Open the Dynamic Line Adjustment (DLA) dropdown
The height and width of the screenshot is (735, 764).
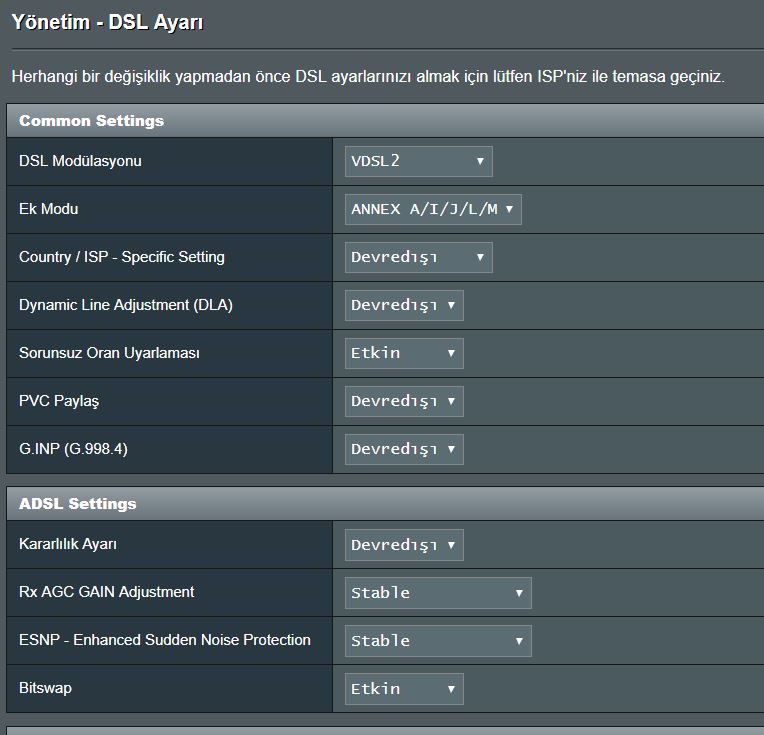404,306
